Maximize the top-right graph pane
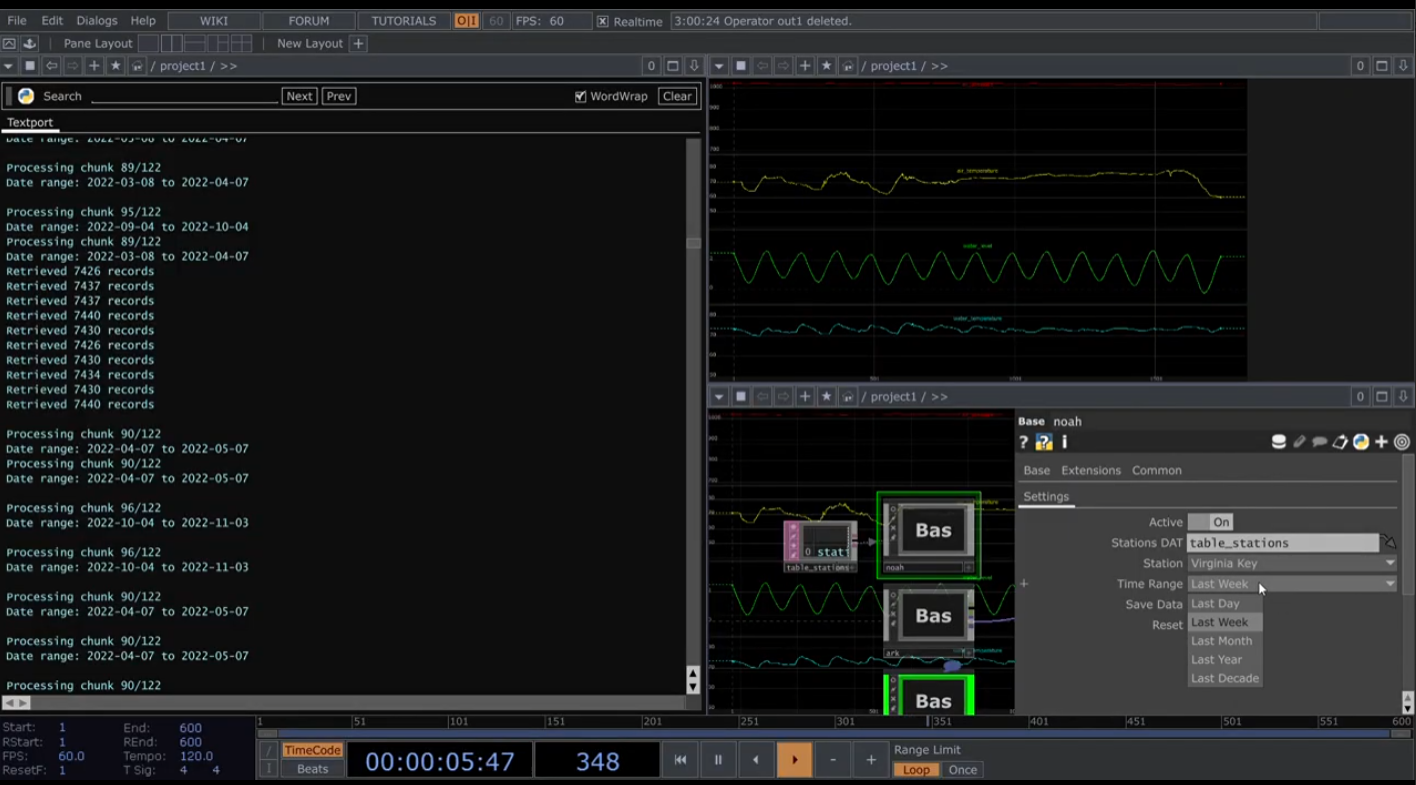The width and height of the screenshot is (1416, 785). pyautogui.click(x=1382, y=66)
